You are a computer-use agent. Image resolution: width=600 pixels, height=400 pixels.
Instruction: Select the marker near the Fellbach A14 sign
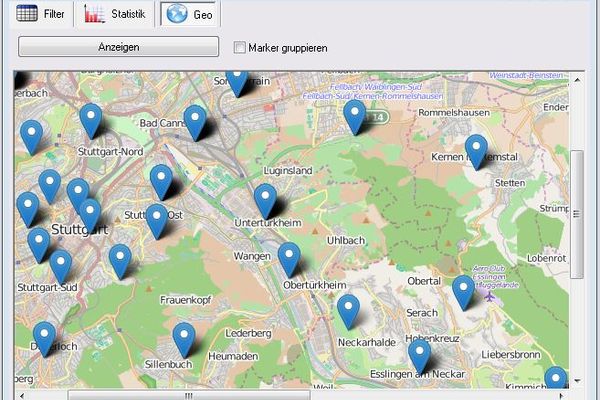[x=355, y=117]
